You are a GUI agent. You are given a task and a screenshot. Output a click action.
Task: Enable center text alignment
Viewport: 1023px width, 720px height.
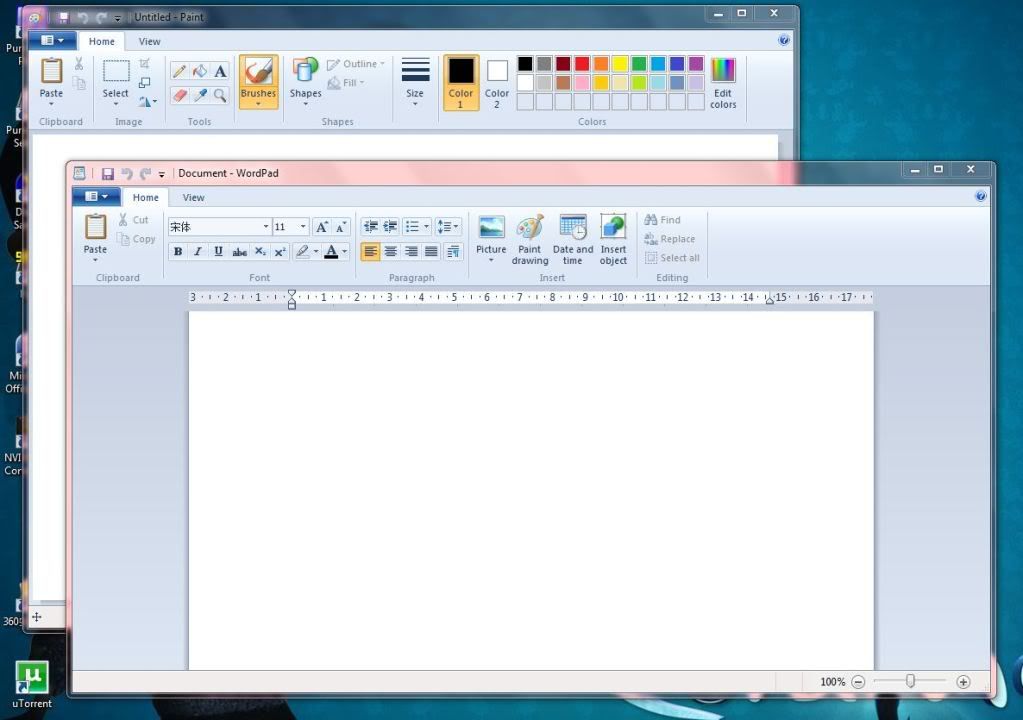[x=391, y=252]
